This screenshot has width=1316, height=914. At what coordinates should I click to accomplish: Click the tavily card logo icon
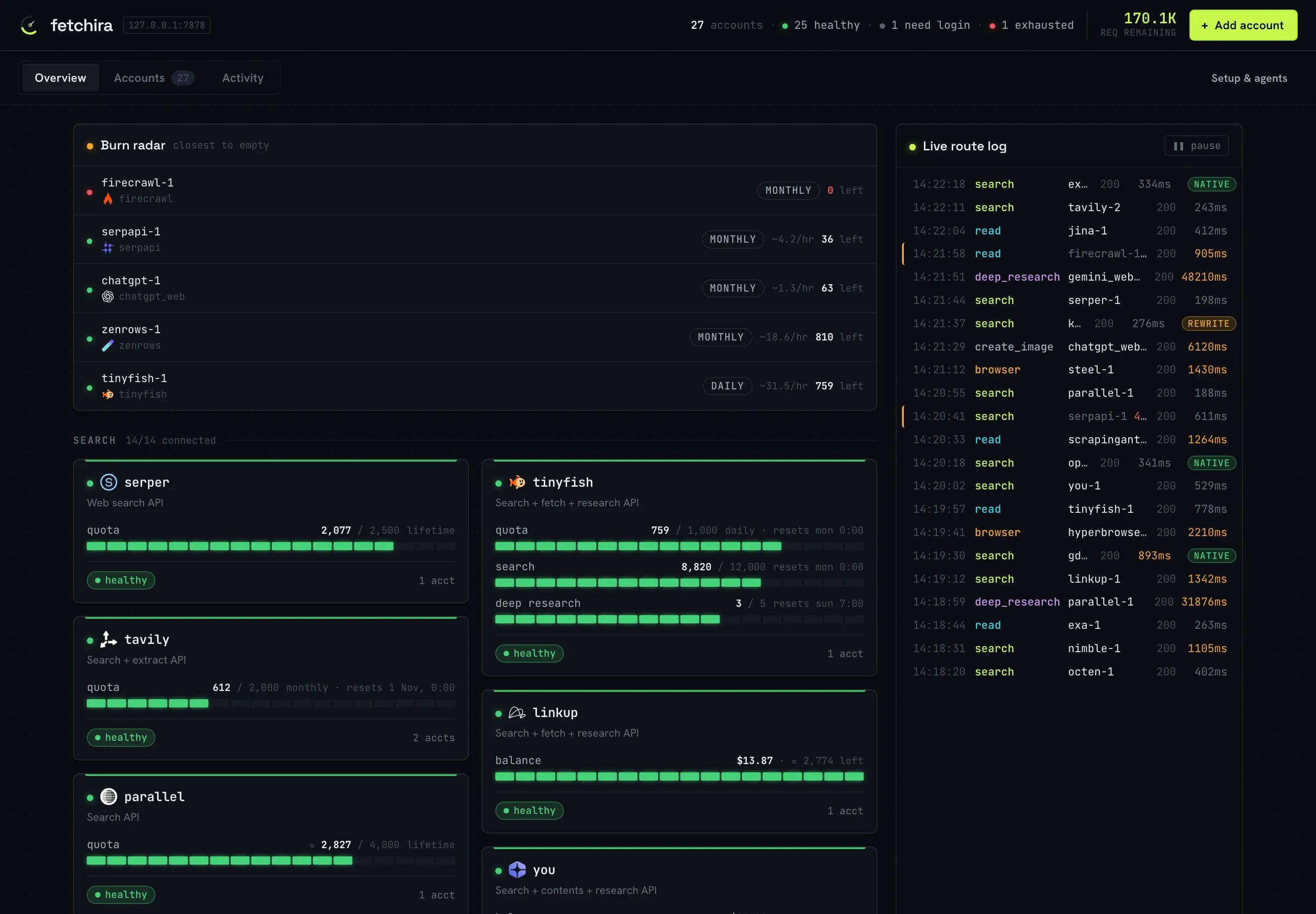tap(109, 639)
